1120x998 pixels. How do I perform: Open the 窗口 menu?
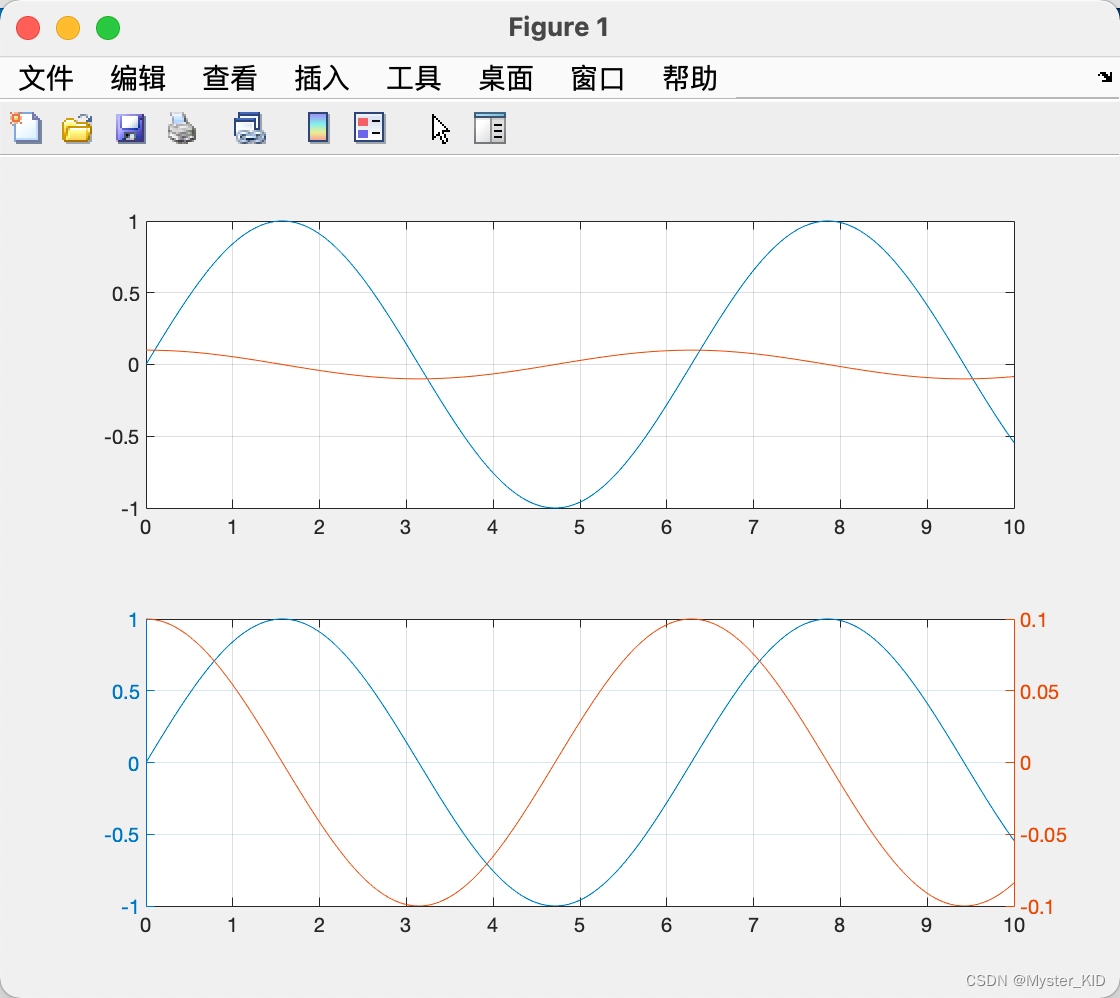point(598,78)
